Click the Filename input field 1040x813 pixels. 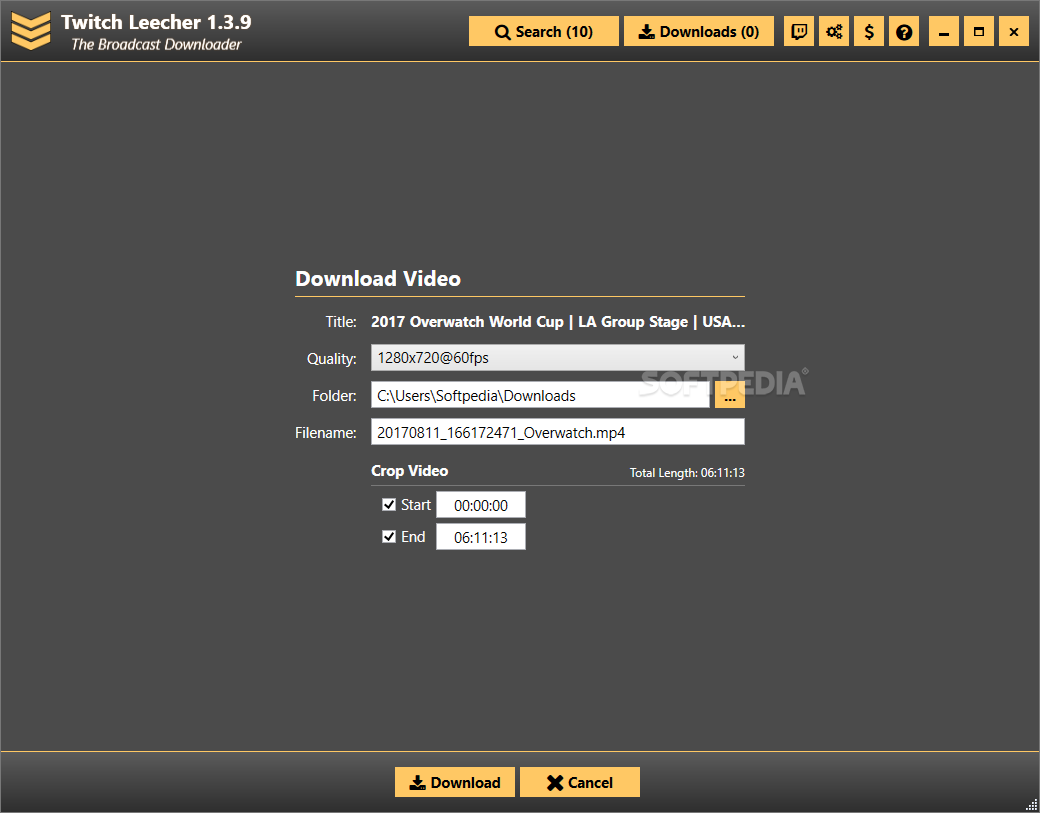[558, 432]
